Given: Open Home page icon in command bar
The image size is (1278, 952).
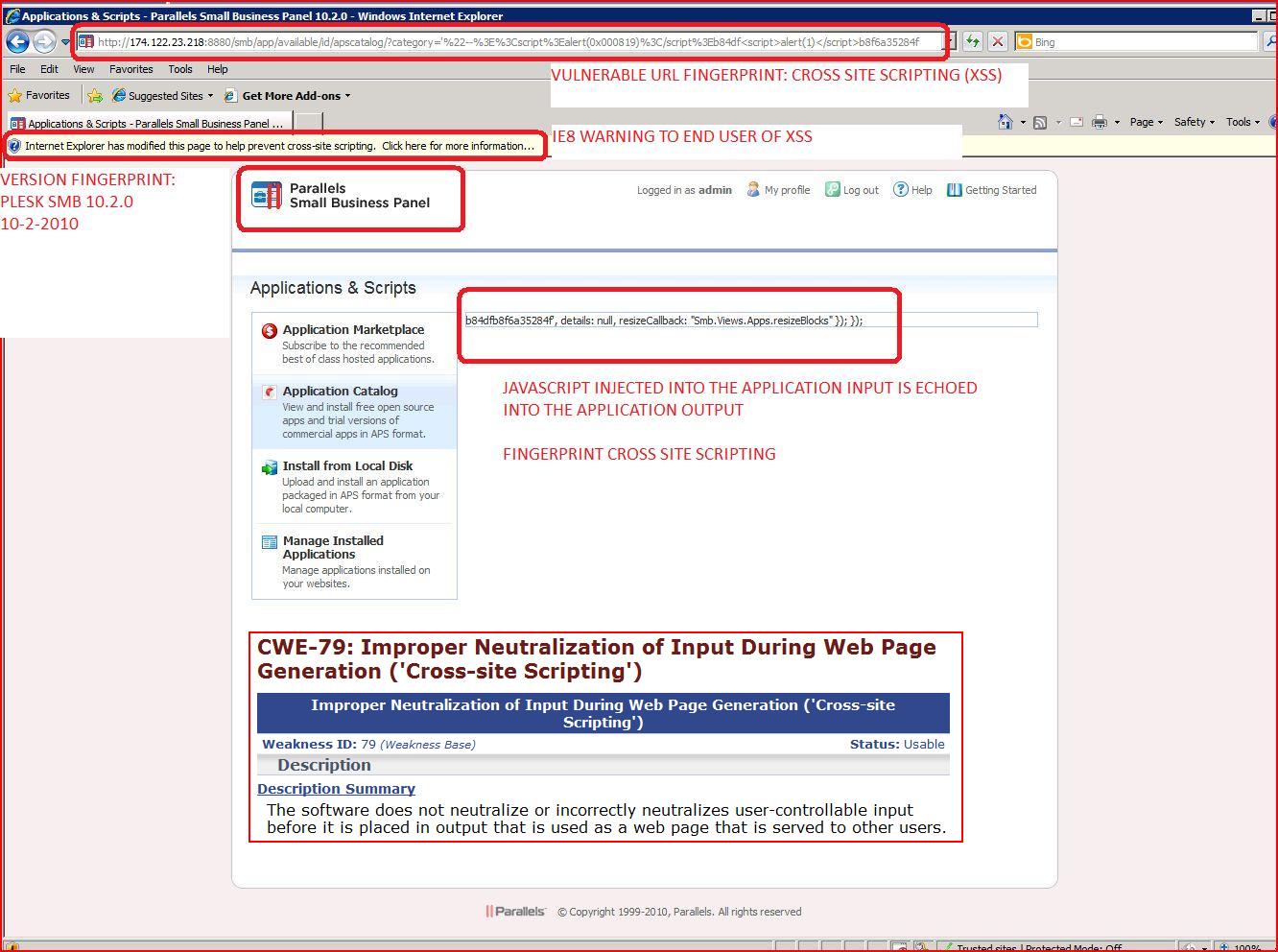Looking at the screenshot, I should pyautogui.click(x=1005, y=122).
